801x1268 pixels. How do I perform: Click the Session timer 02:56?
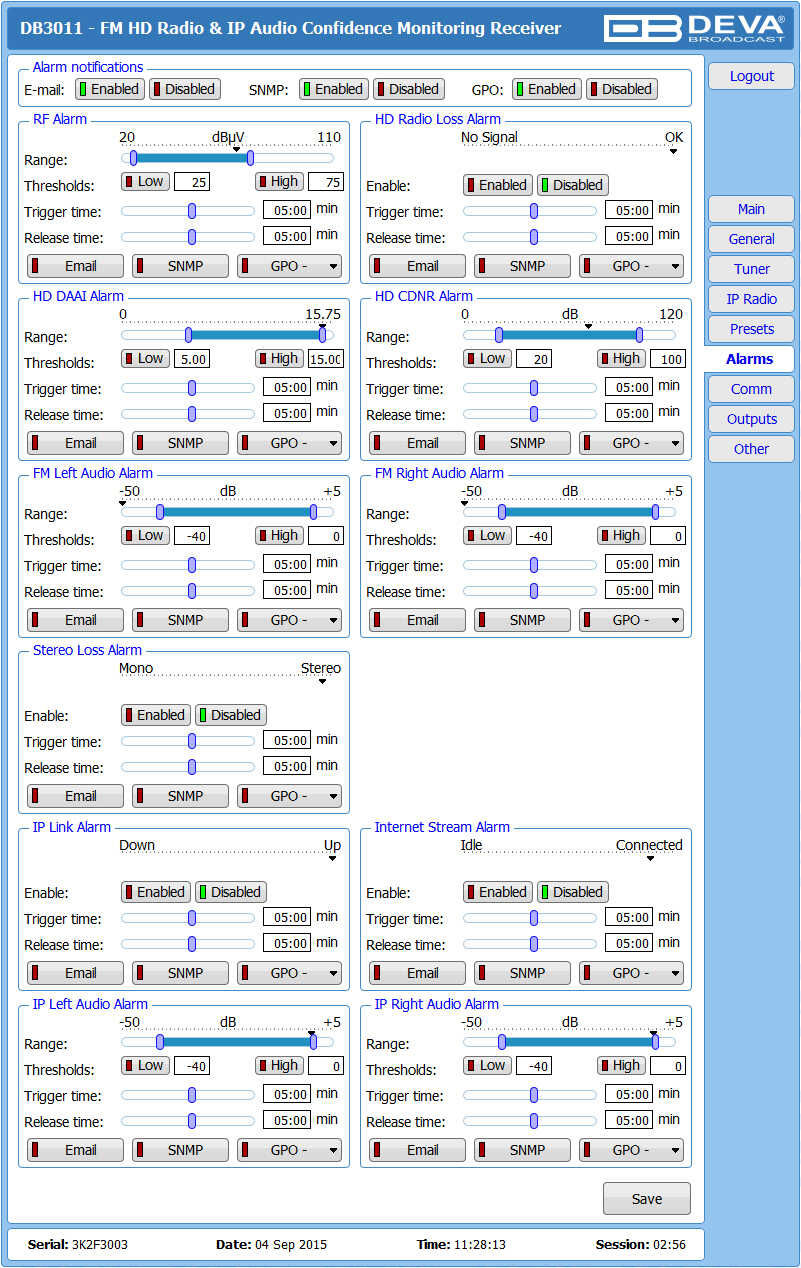(669, 1245)
